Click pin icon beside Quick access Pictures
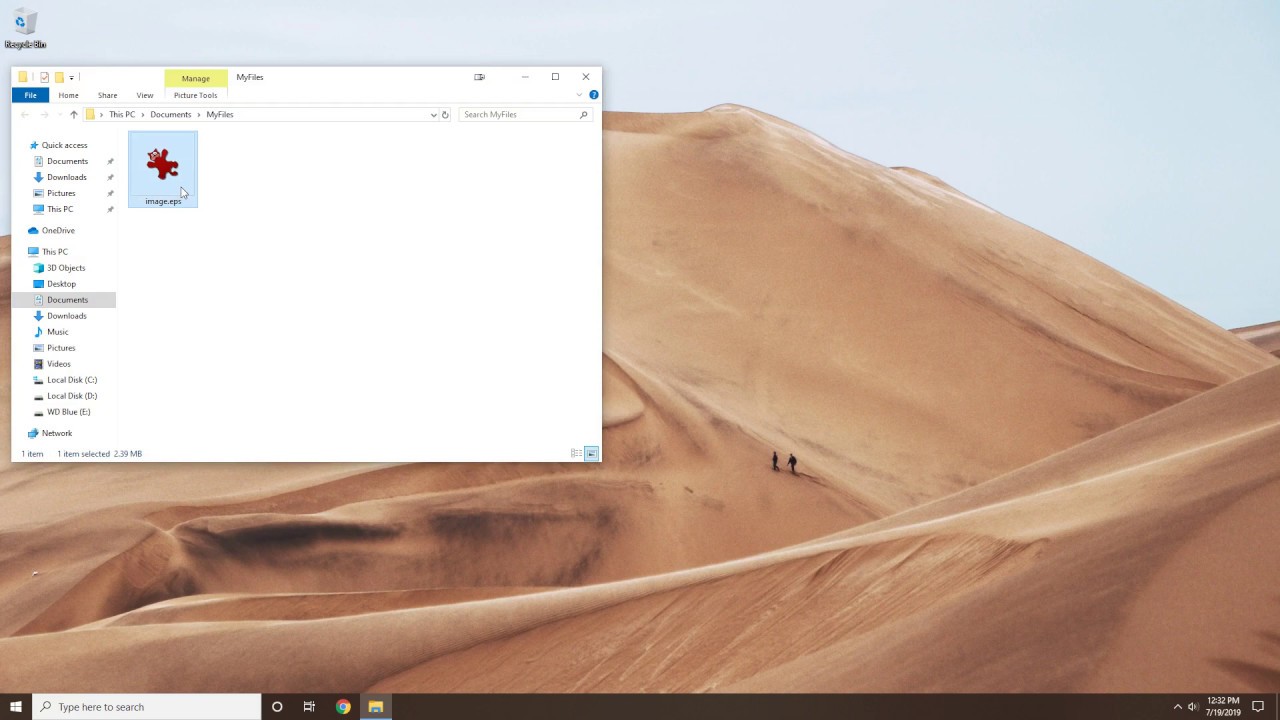 pos(110,193)
